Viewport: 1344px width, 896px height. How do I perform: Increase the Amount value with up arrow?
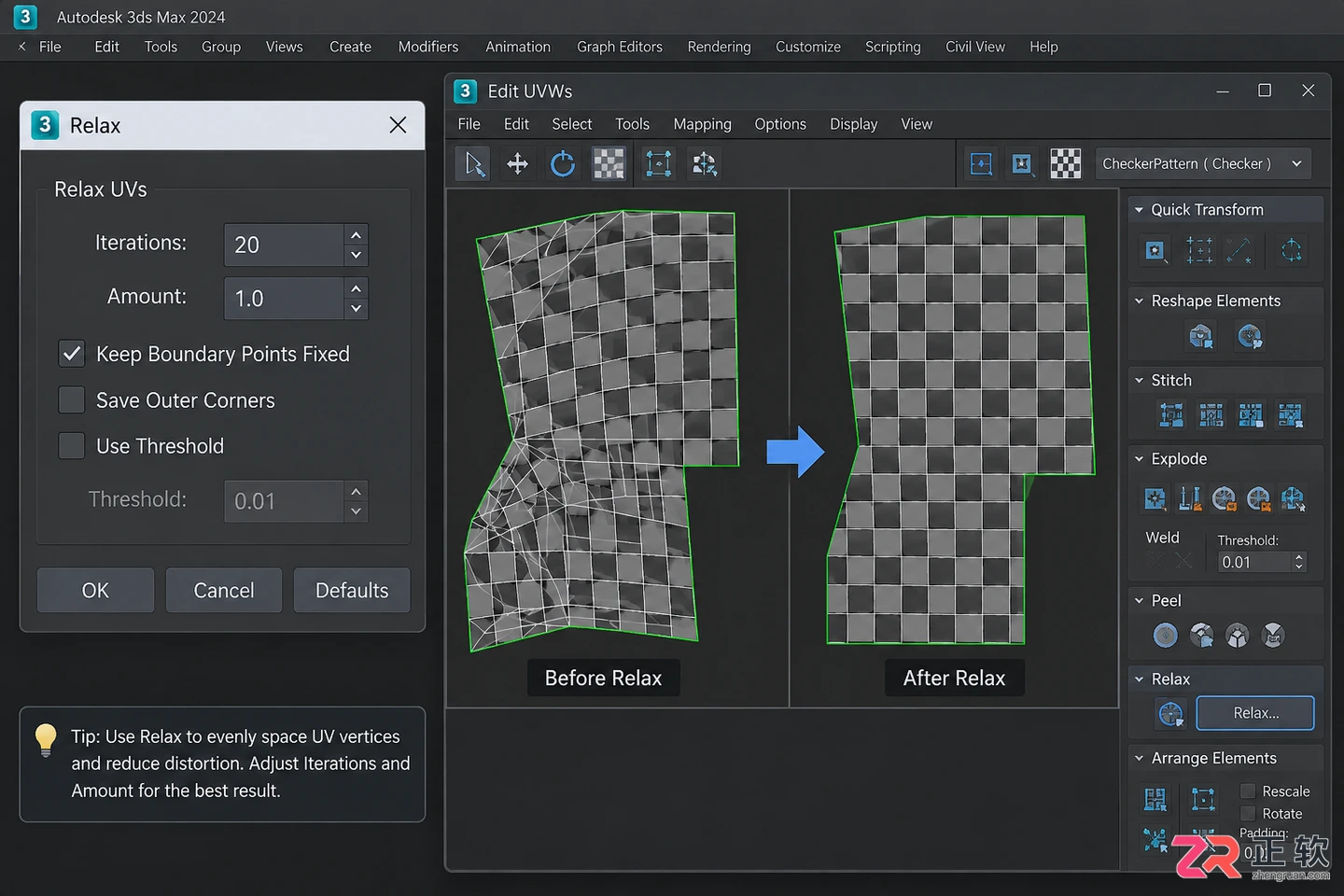click(x=356, y=287)
